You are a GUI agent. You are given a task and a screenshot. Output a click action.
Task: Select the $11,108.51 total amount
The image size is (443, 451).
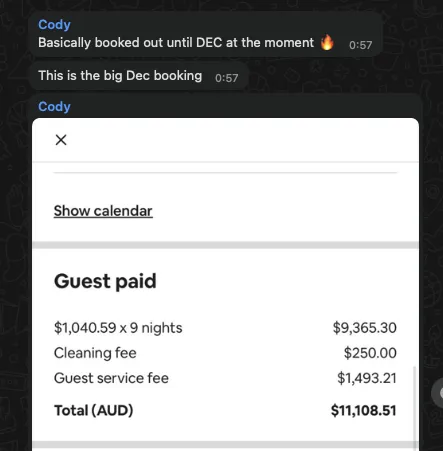click(x=364, y=410)
